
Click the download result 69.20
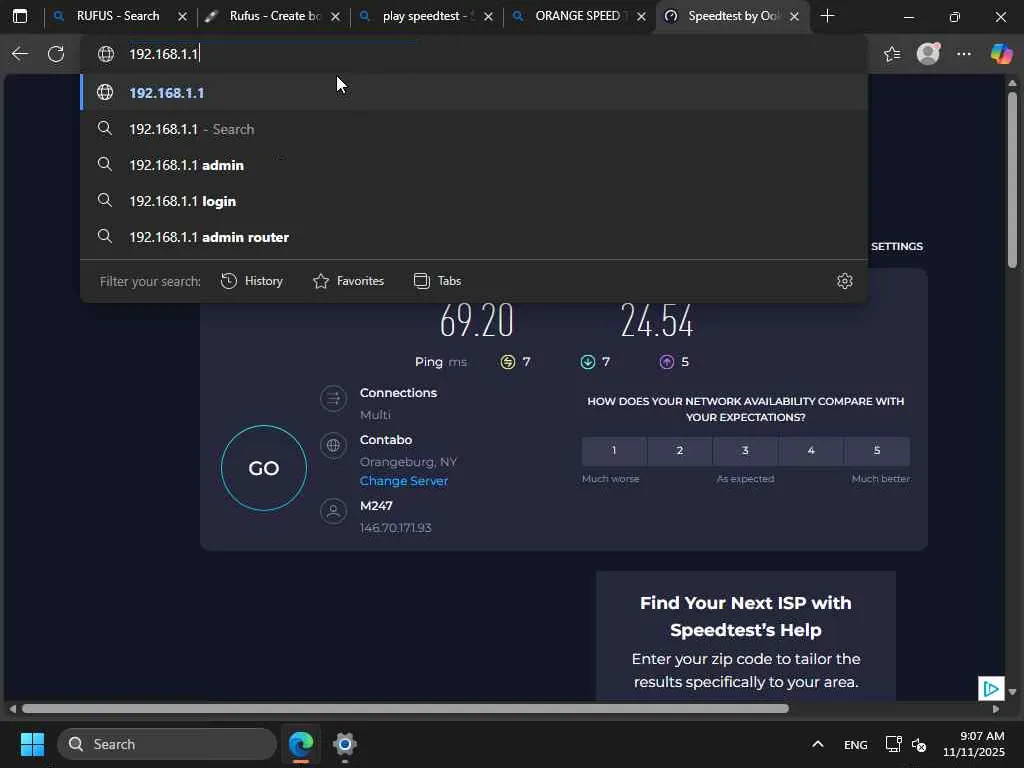click(477, 321)
